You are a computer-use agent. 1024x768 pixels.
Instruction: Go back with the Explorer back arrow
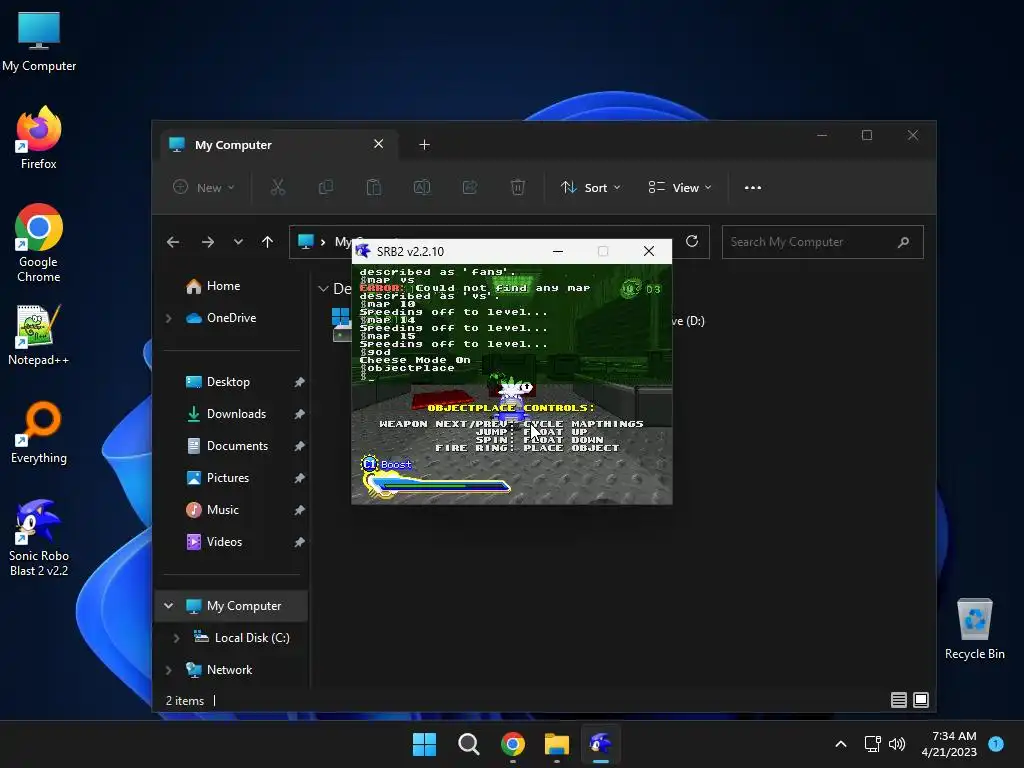173,242
